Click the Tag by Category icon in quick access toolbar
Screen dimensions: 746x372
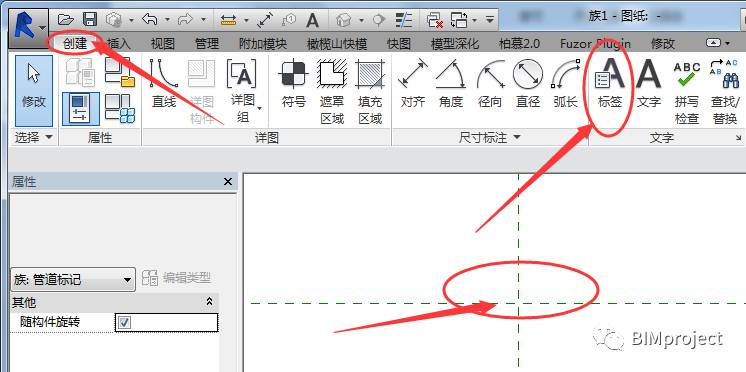pos(289,20)
